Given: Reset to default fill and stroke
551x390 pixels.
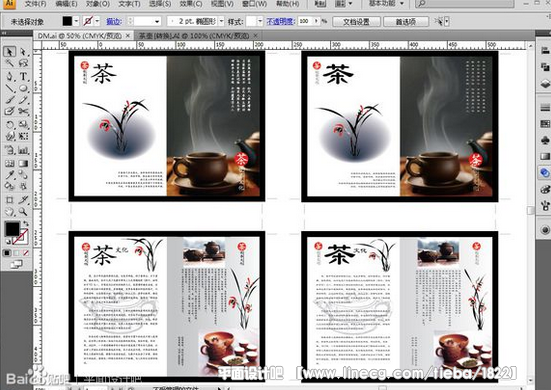Looking at the screenshot, I should [x=7, y=242].
